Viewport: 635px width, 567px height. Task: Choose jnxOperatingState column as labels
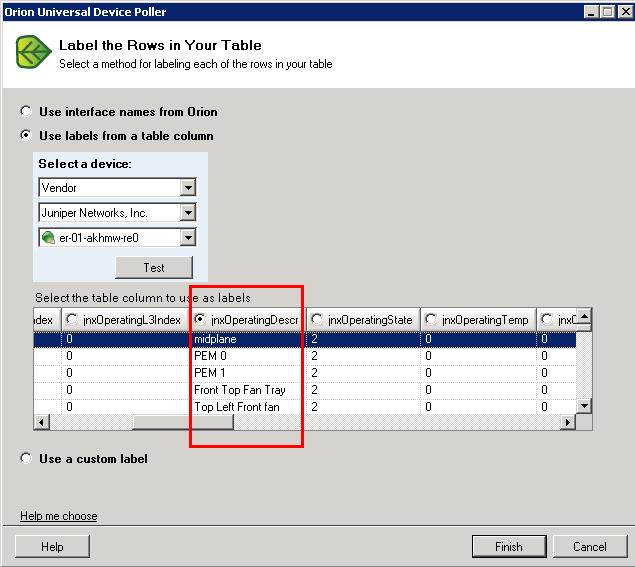click(x=317, y=319)
